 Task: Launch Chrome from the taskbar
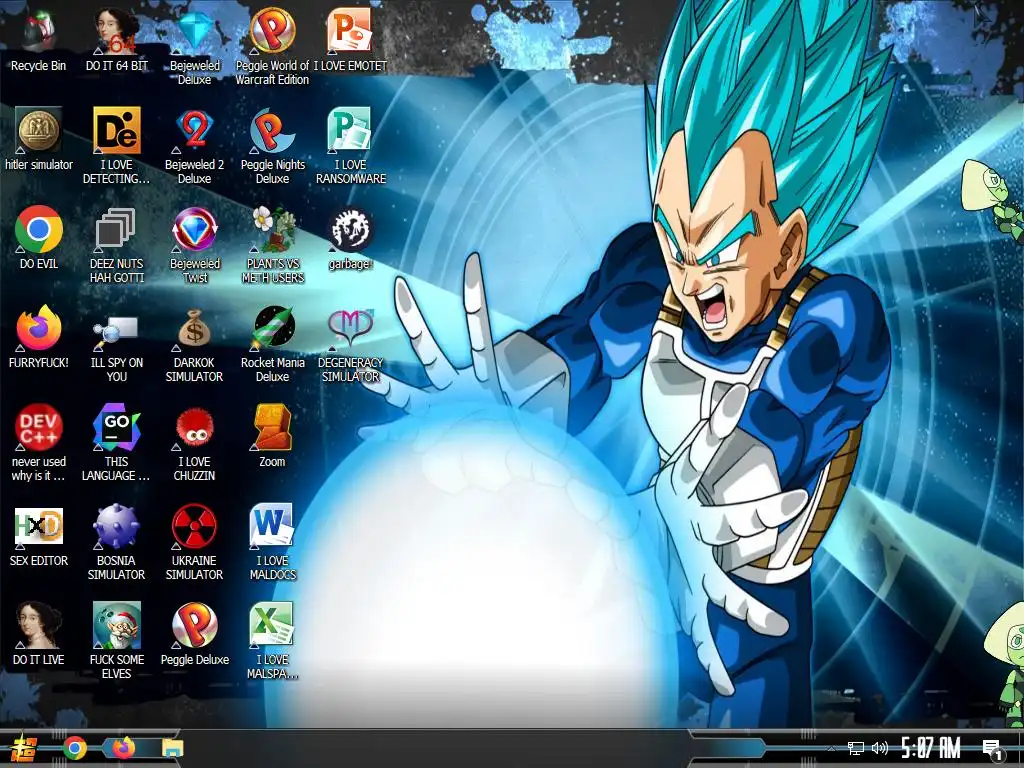point(75,748)
